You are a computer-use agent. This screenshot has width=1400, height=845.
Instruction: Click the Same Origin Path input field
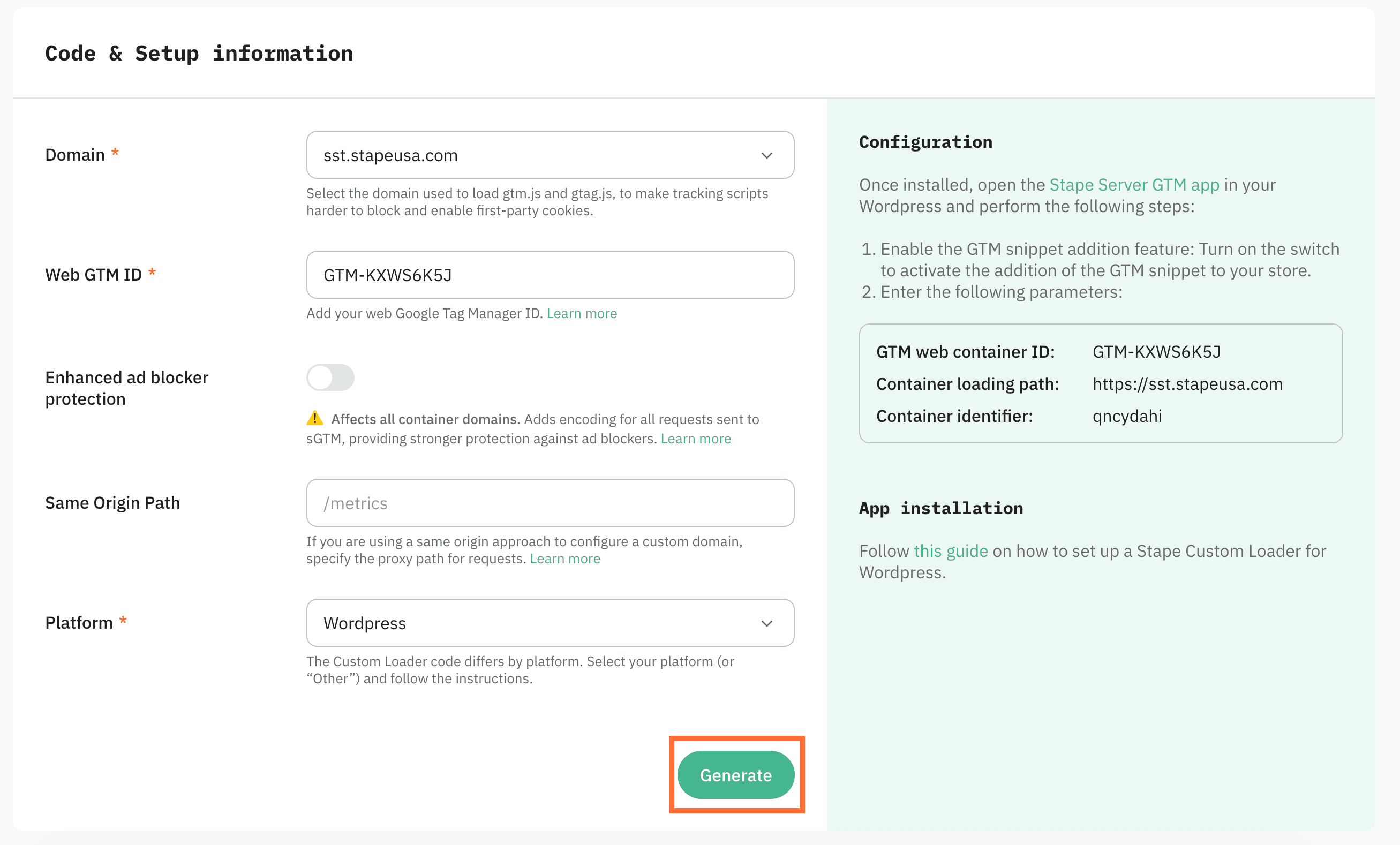[x=550, y=503]
